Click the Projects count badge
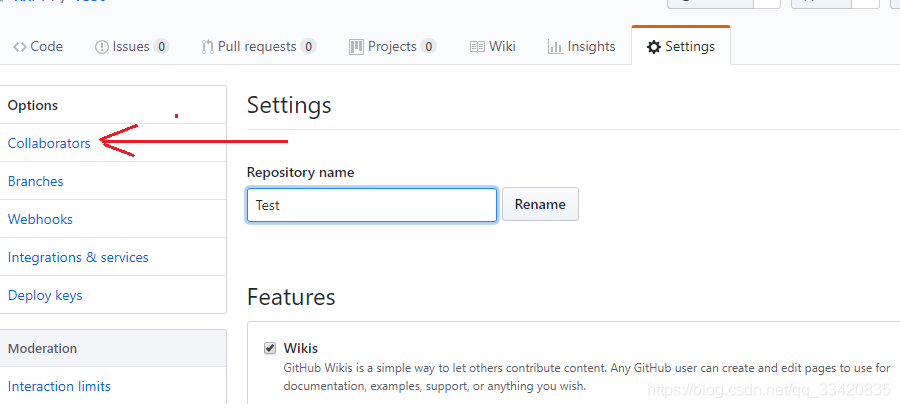Viewport: 900px width, 408px height. 428,46
